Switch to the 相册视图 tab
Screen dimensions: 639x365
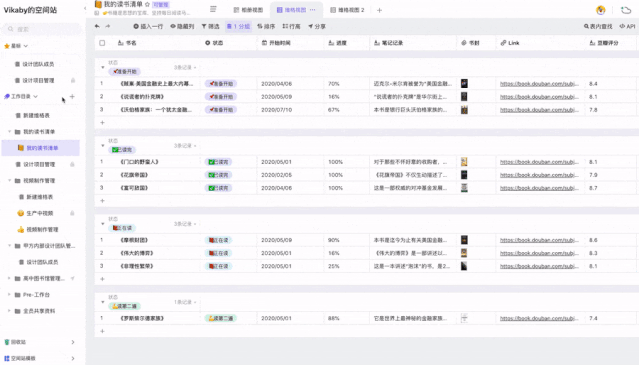[249, 10]
